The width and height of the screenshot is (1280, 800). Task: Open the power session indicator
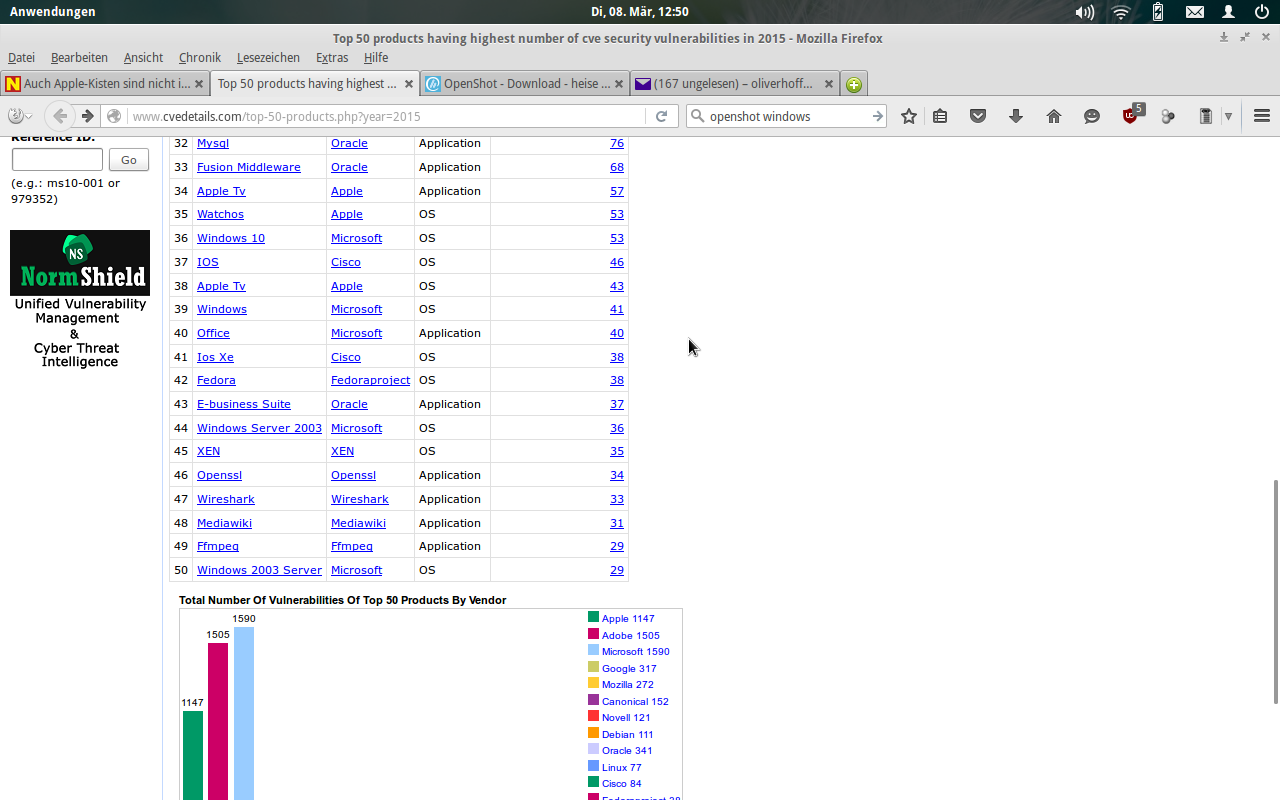(1262, 12)
